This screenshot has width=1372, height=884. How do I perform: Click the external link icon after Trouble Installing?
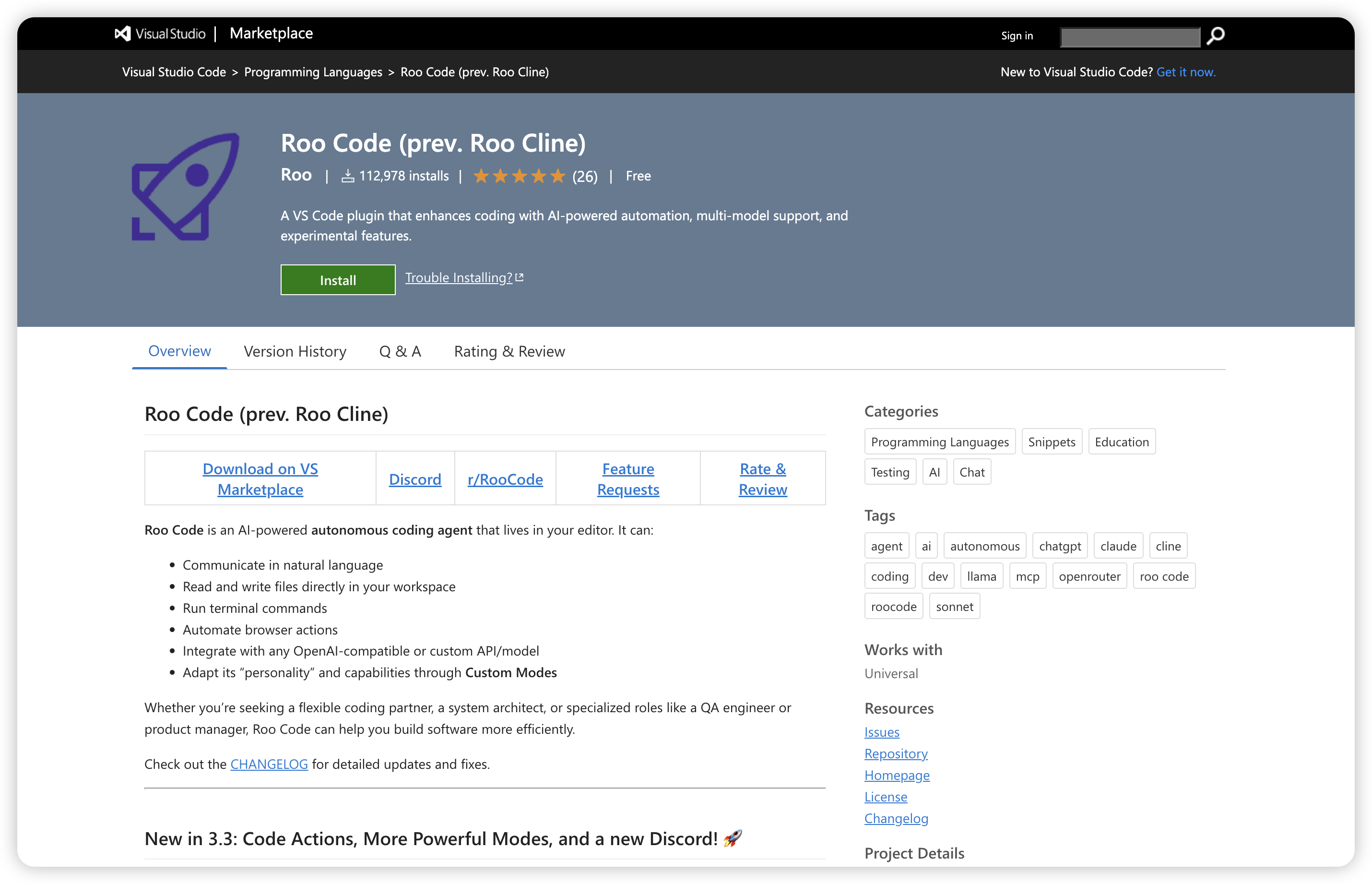pyautogui.click(x=520, y=278)
